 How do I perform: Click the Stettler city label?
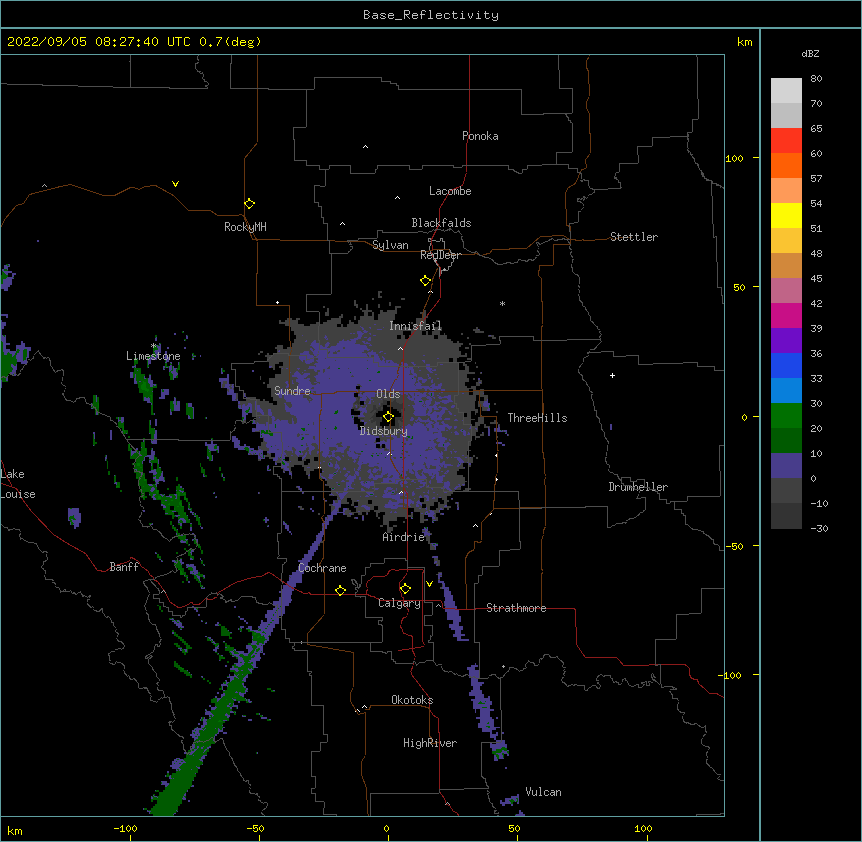pos(634,237)
